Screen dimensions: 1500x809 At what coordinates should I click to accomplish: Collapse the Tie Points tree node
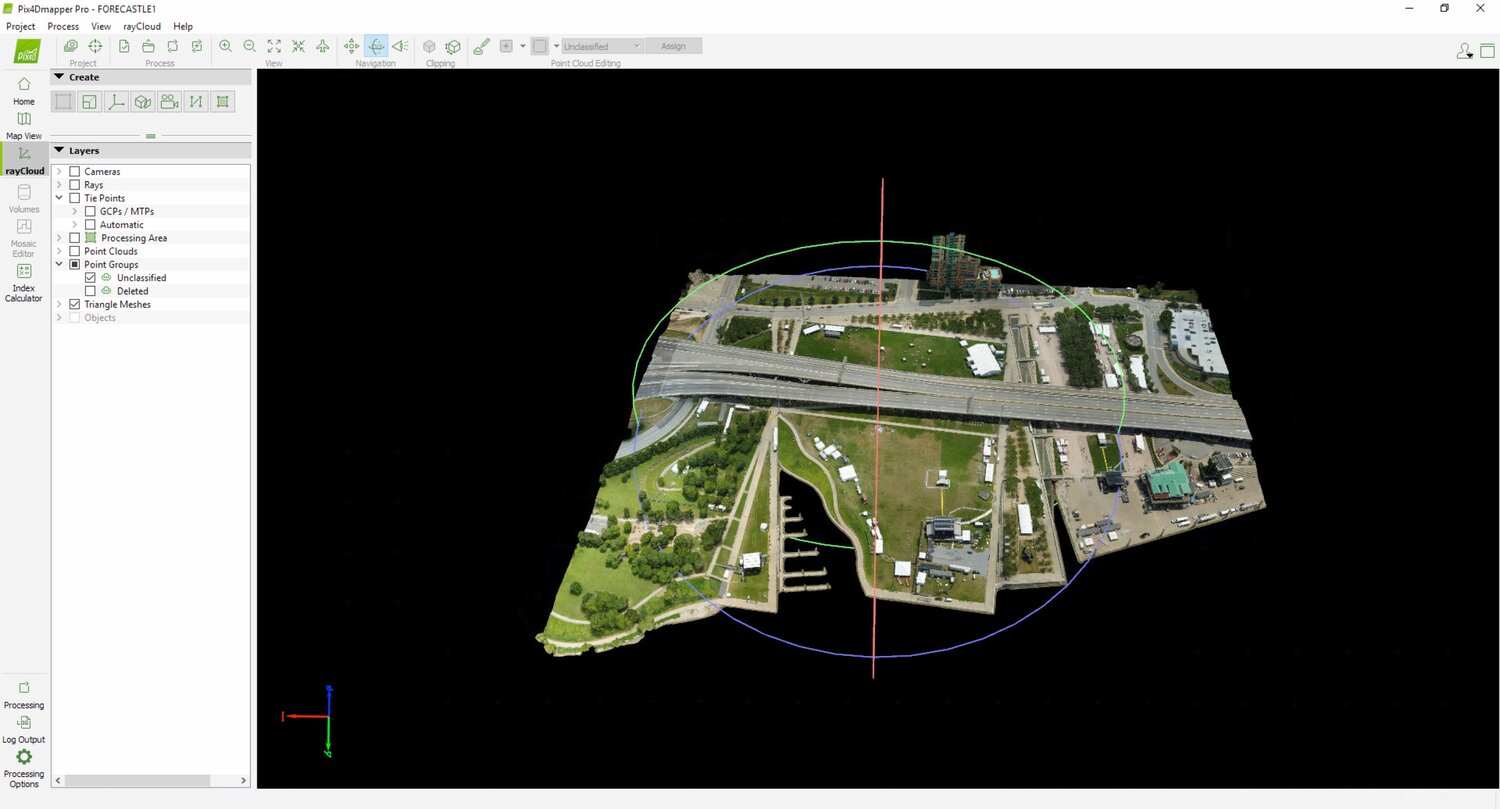coord(59,198)
